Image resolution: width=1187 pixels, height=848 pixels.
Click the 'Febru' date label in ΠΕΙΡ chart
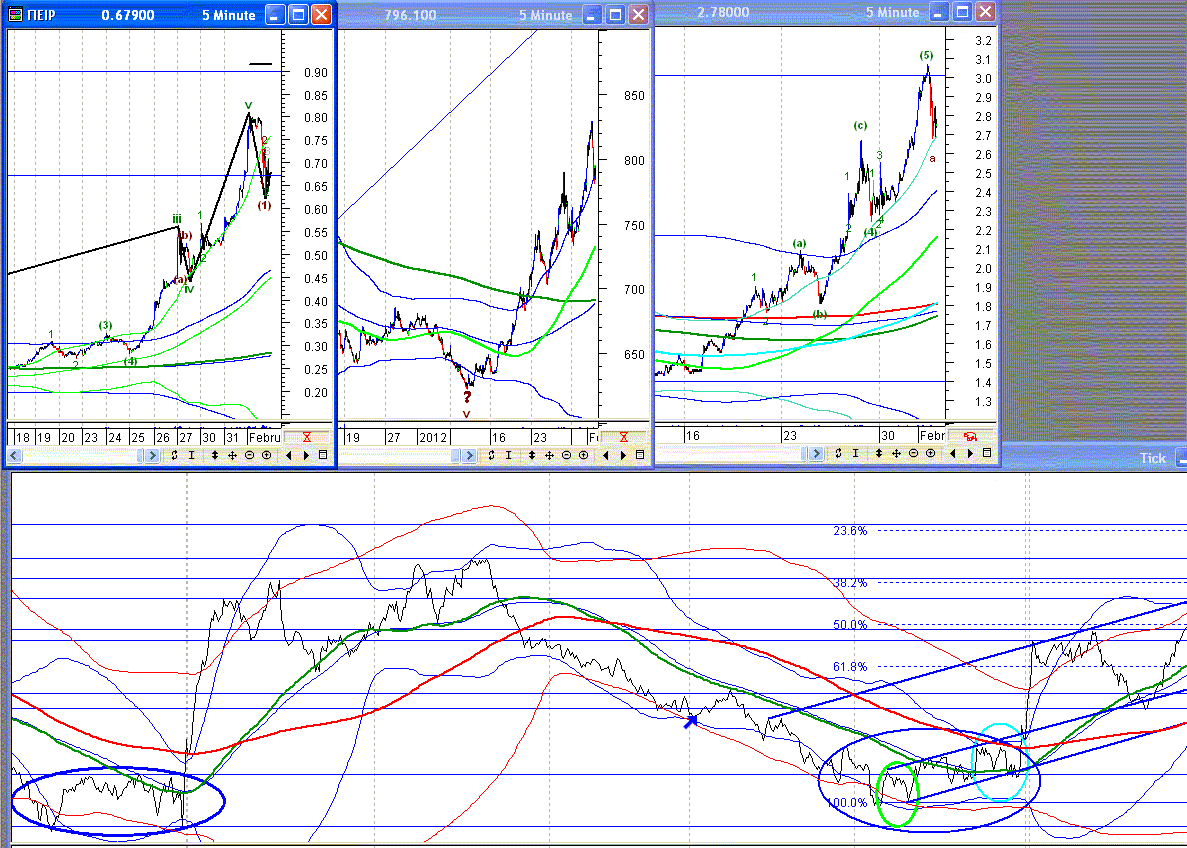pyautogui.click(x=265, y=438)
